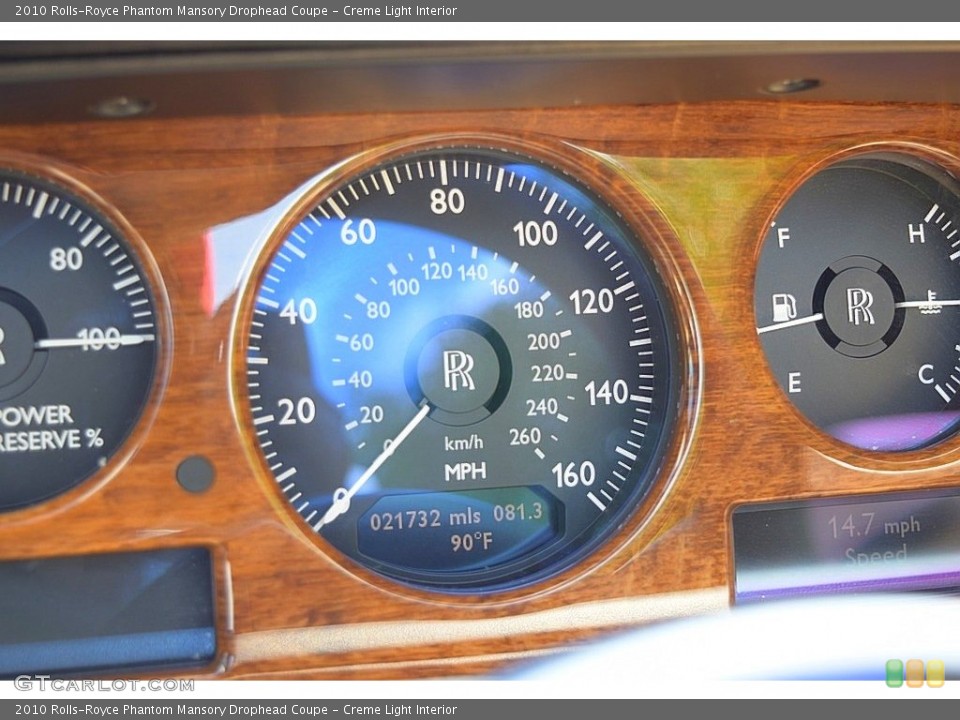Click the 60 mark on the outer MPH scale
Screen dimensions: 960x720
click(358, 232)
